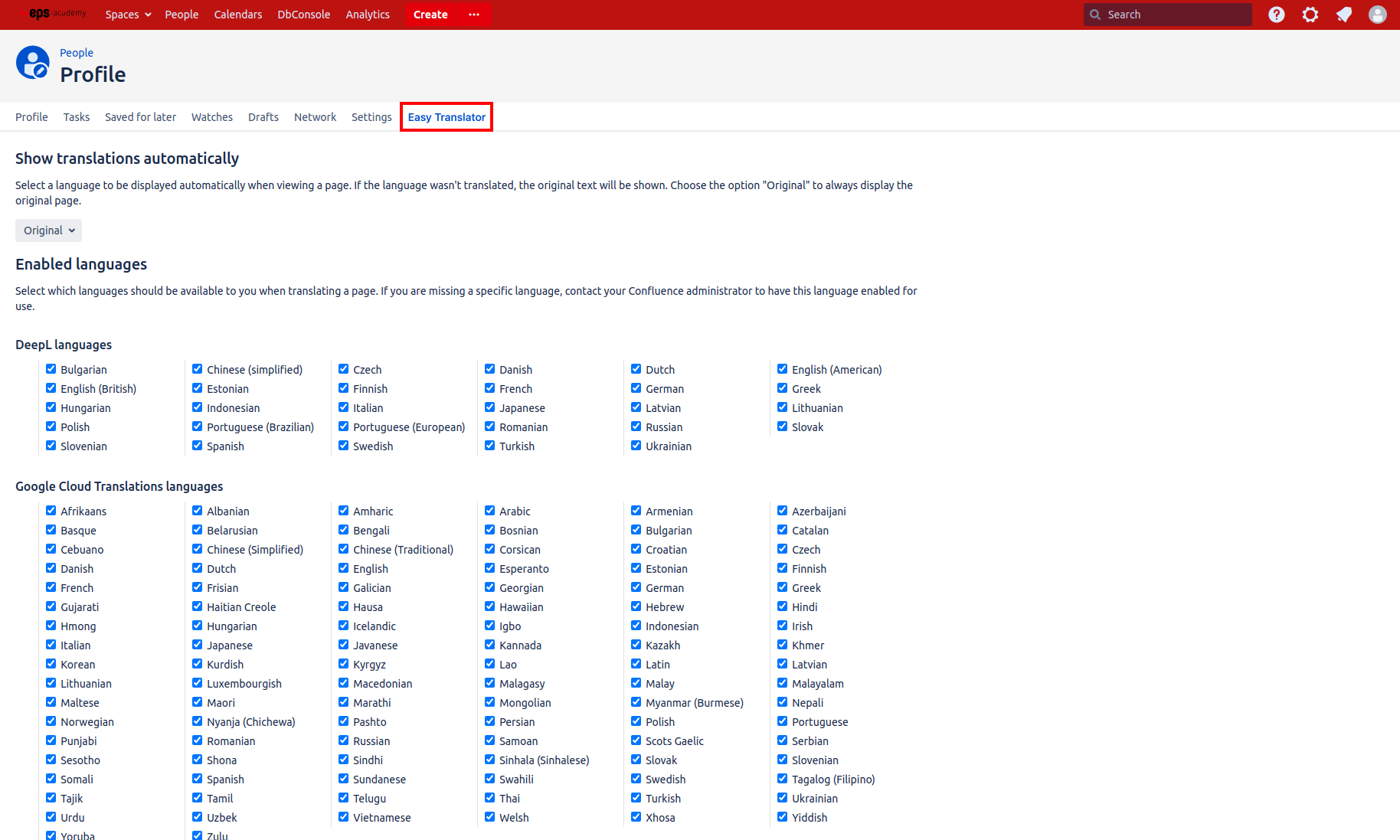Screen dimensions: 1400x840
Task: Toggle the Haitian Creole checkbox off
Action: 197,606
